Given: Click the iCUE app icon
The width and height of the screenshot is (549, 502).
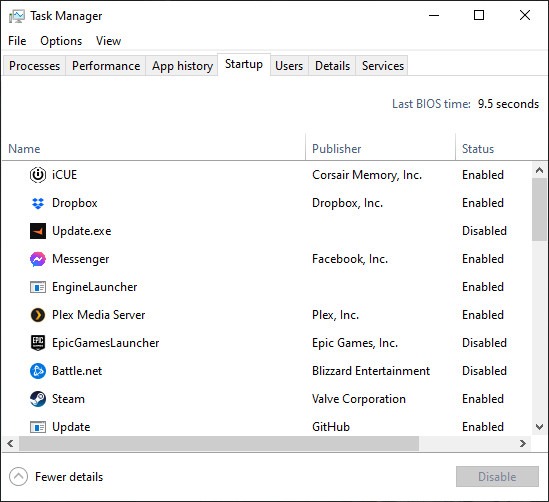Looking at the screenshot, I should (x=37, y=175).
